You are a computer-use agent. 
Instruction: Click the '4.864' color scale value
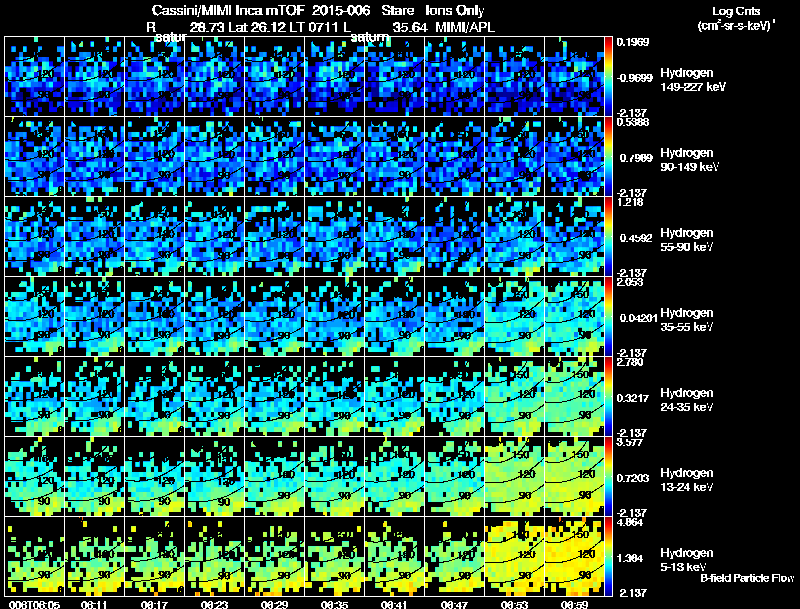(630, 522)
